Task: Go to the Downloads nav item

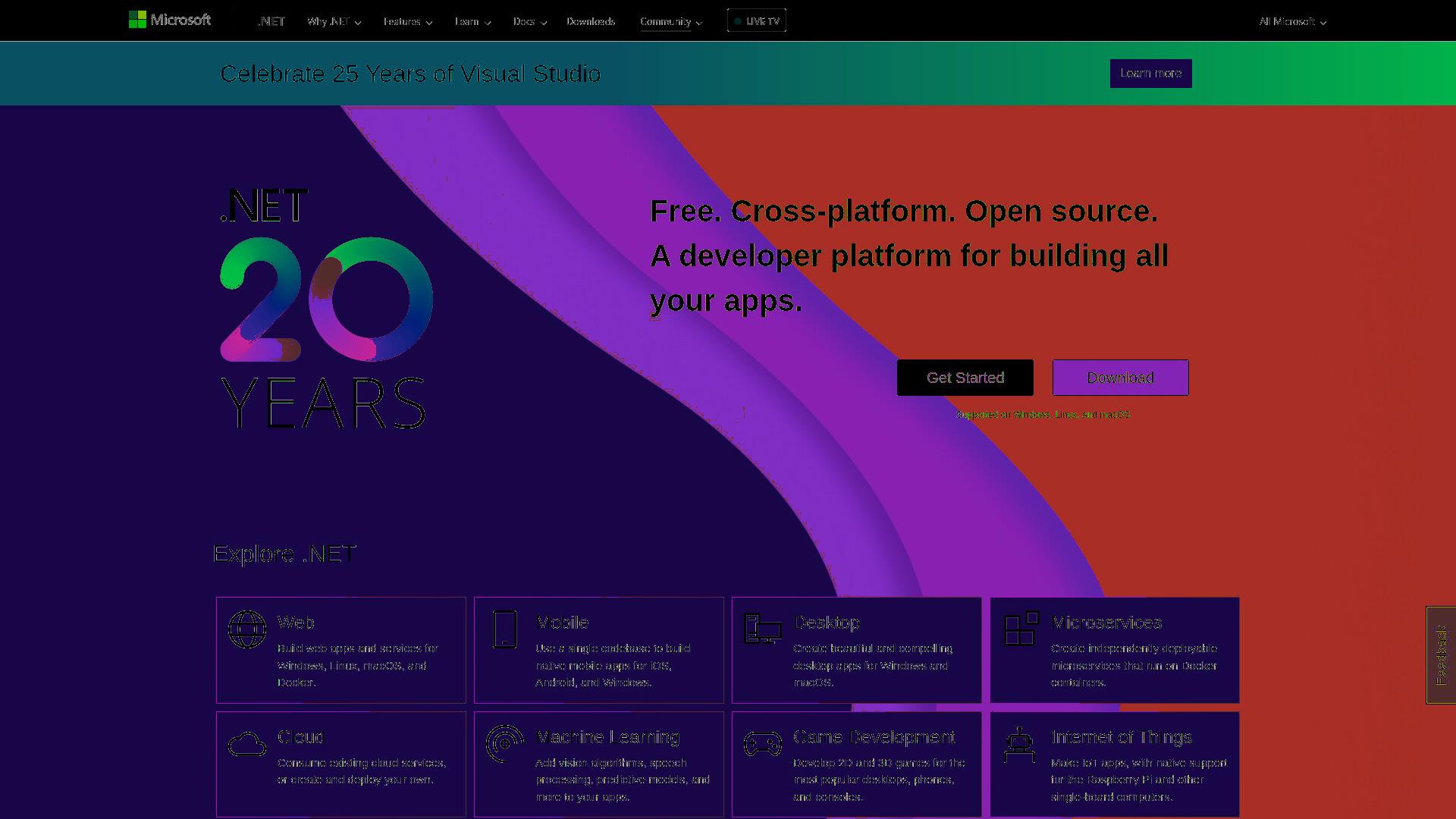Action: point(591,21)
